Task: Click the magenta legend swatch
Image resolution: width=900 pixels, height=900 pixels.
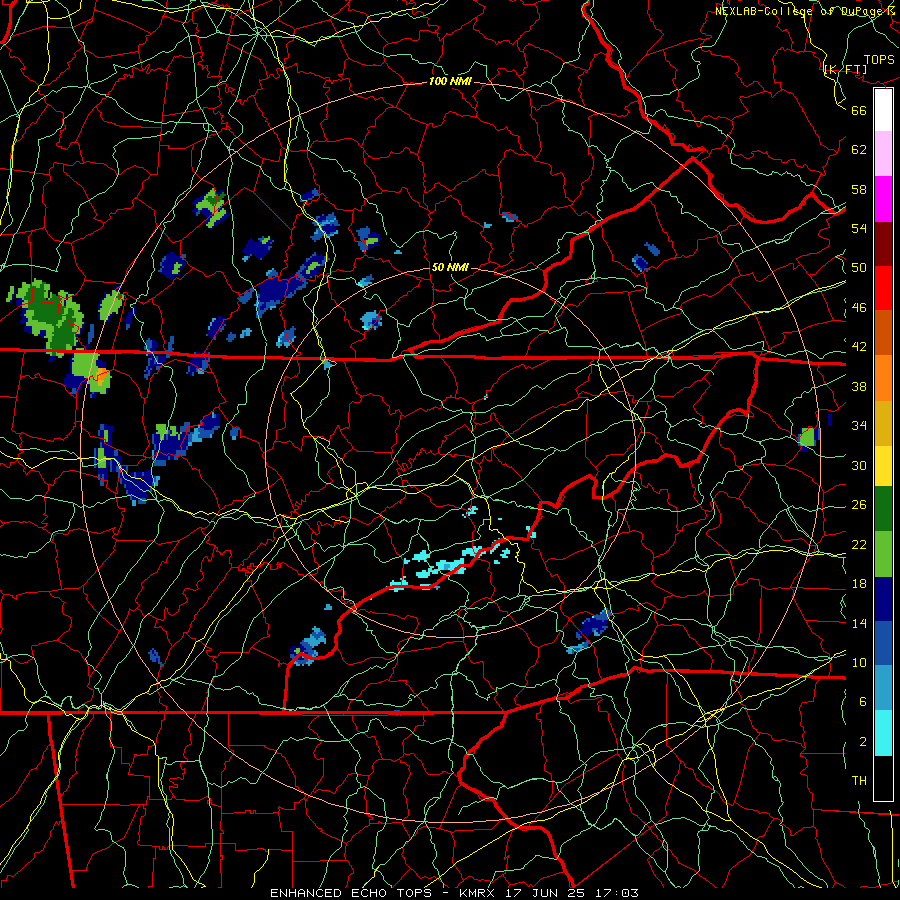Action: (x=883, y=199)
